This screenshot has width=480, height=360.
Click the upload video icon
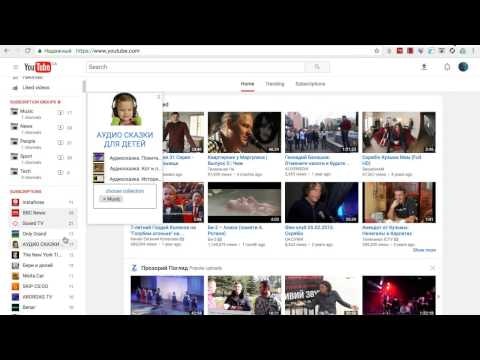(x=424, y=67)
